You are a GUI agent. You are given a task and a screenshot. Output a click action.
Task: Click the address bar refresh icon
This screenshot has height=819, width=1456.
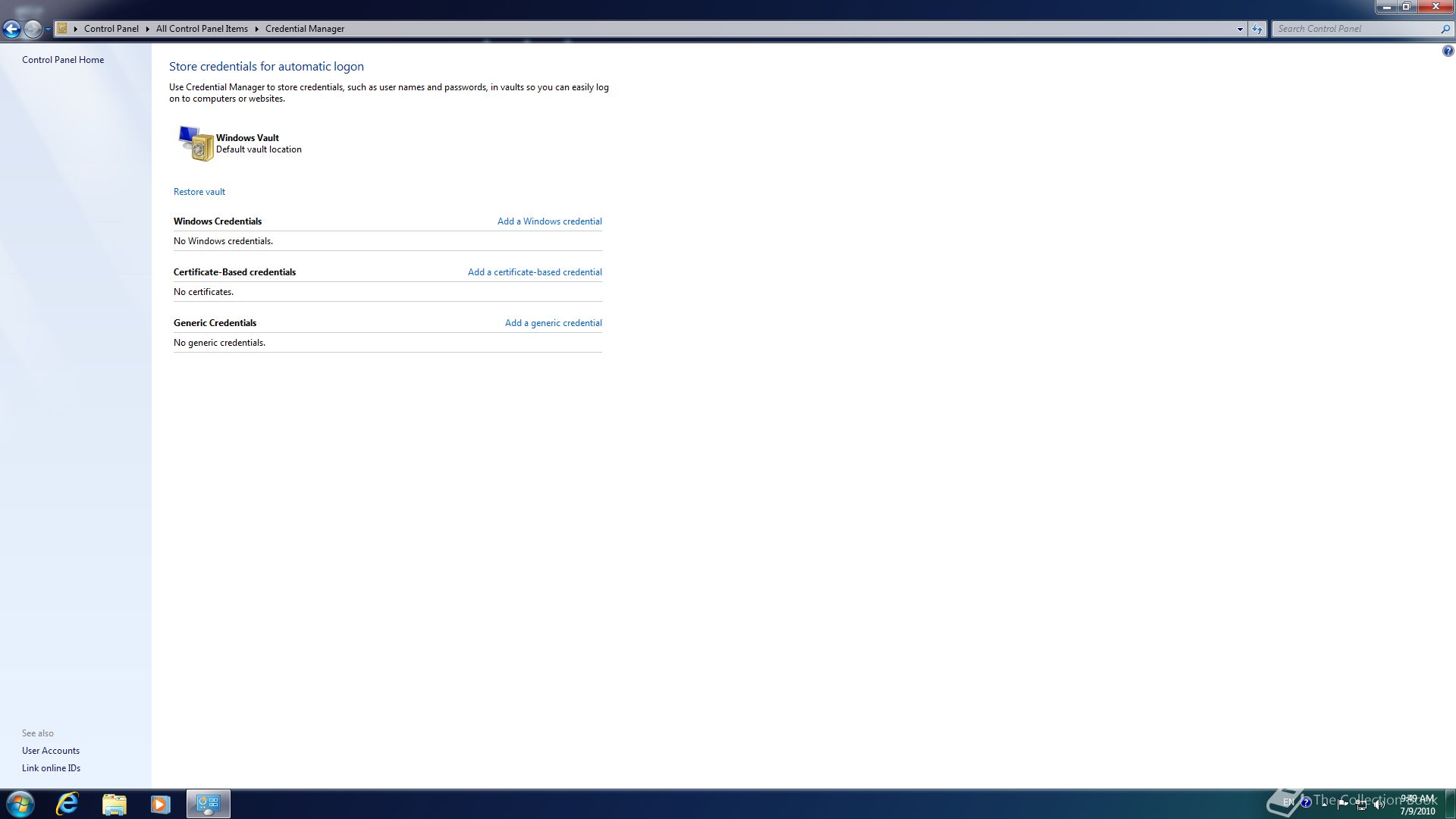tap(1257, 29)
